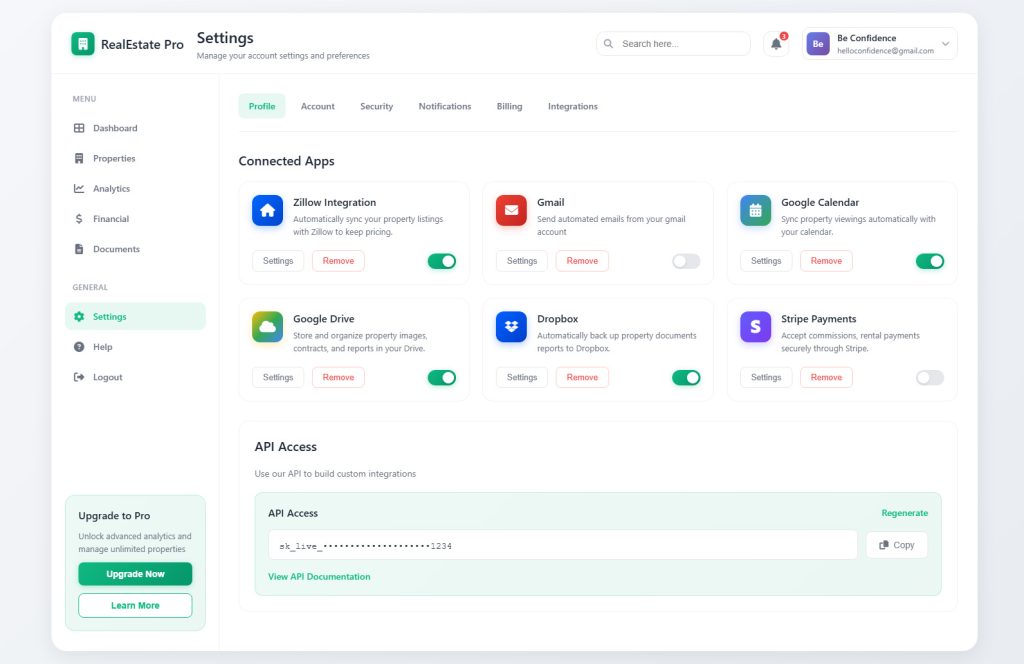1024x664 pixels.
Task: Open the notifications bell
Action: pyautogui.click(x=776, y=44)
